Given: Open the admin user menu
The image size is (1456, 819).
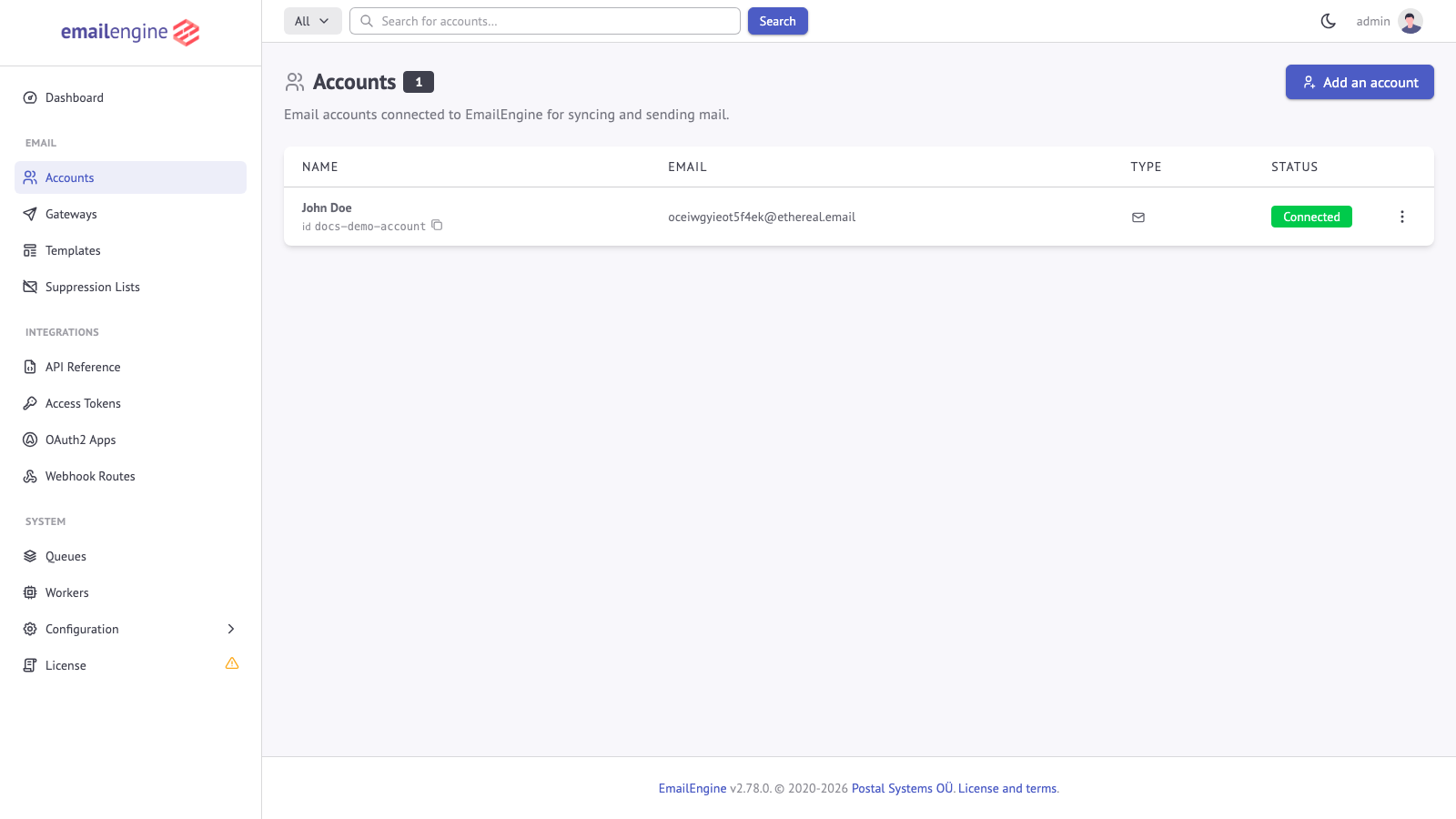Looking at the screenshot, I should point(1390,21).
